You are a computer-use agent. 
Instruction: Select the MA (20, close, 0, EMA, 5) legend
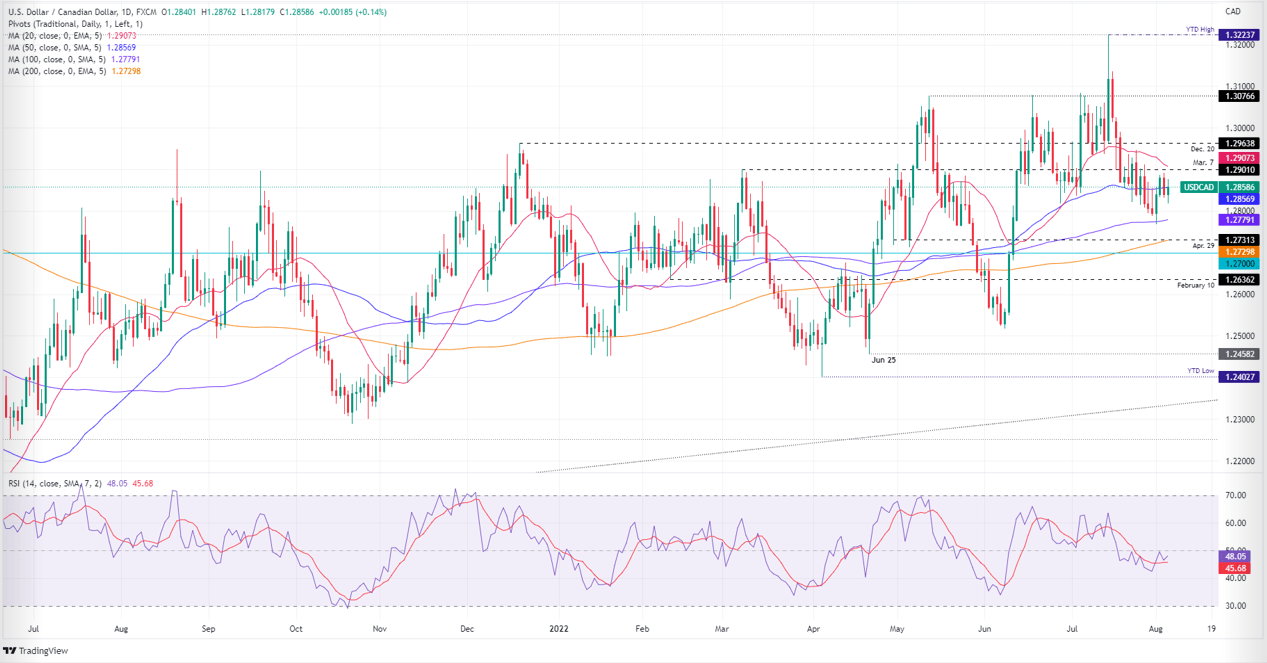[63, 35]
